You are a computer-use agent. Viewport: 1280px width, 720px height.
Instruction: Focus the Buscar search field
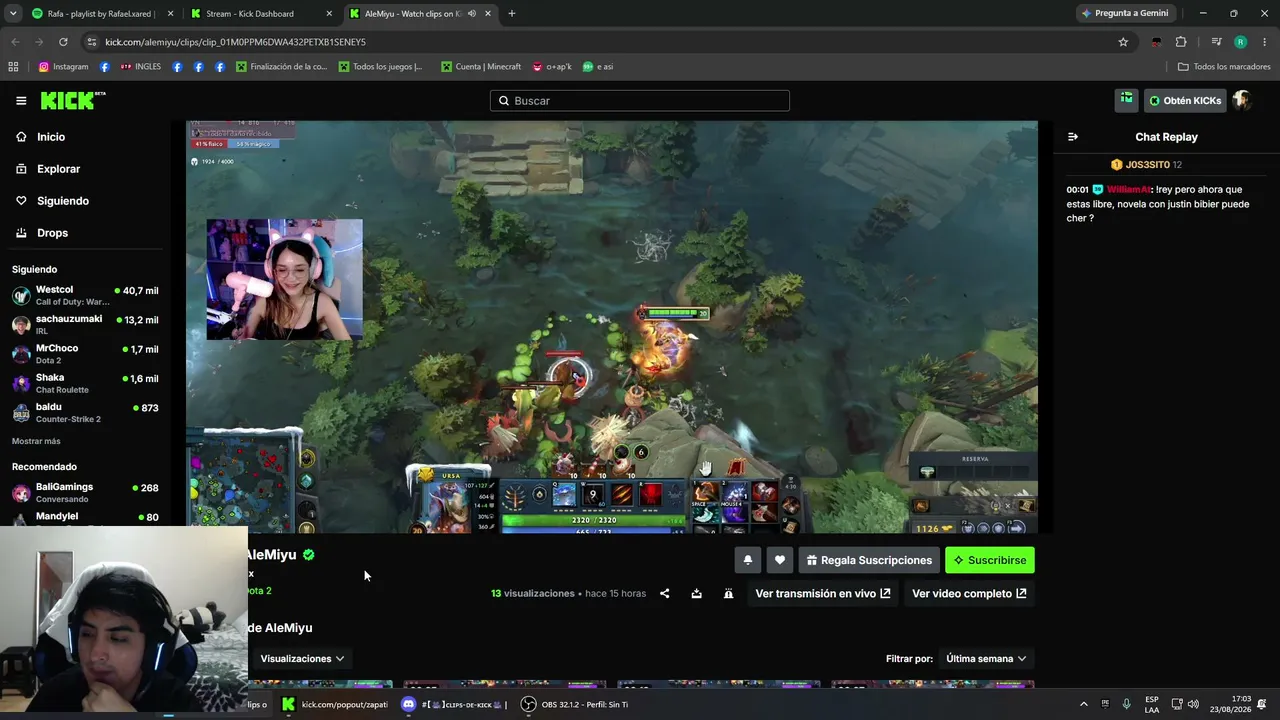(x=640, y=100)
